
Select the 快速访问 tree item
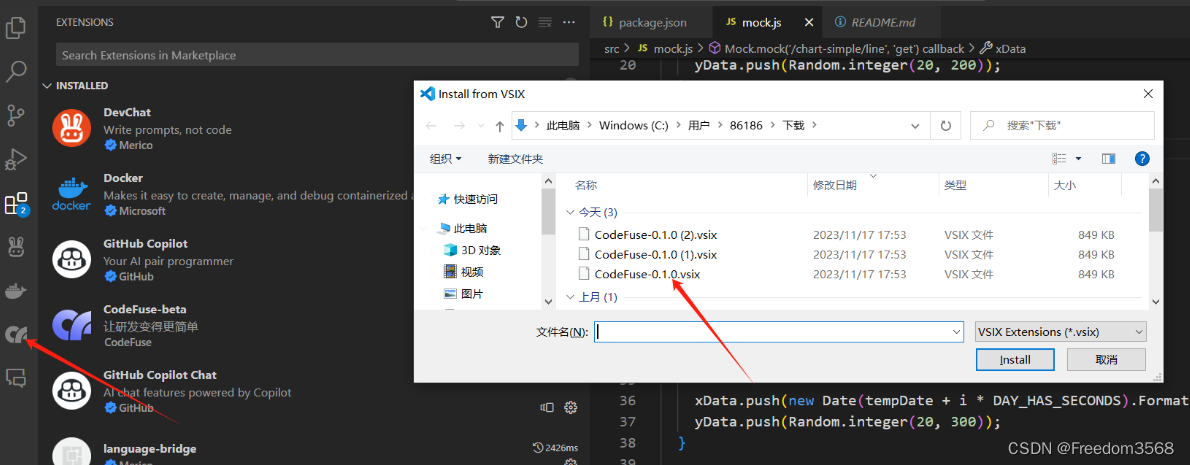[475, 200]
